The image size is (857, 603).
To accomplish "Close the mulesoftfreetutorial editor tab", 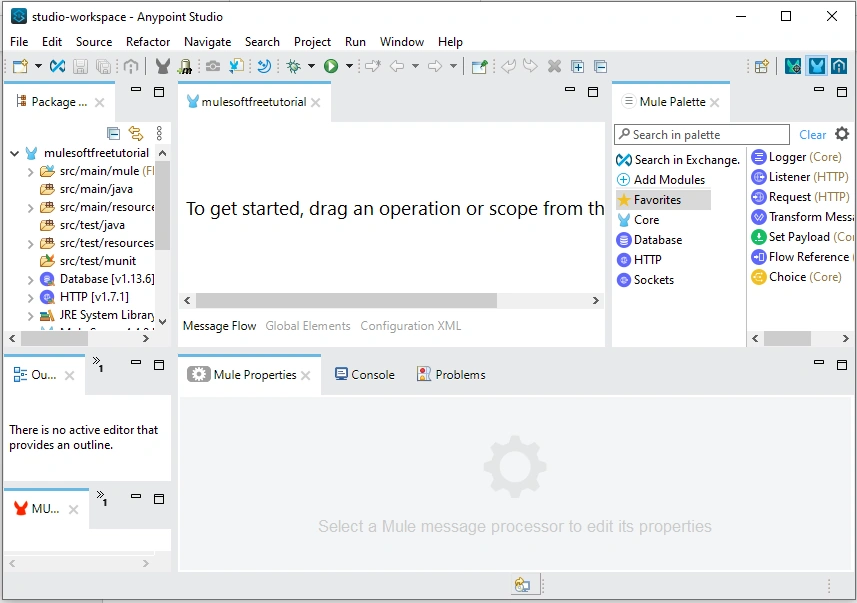I will point(315,102).
